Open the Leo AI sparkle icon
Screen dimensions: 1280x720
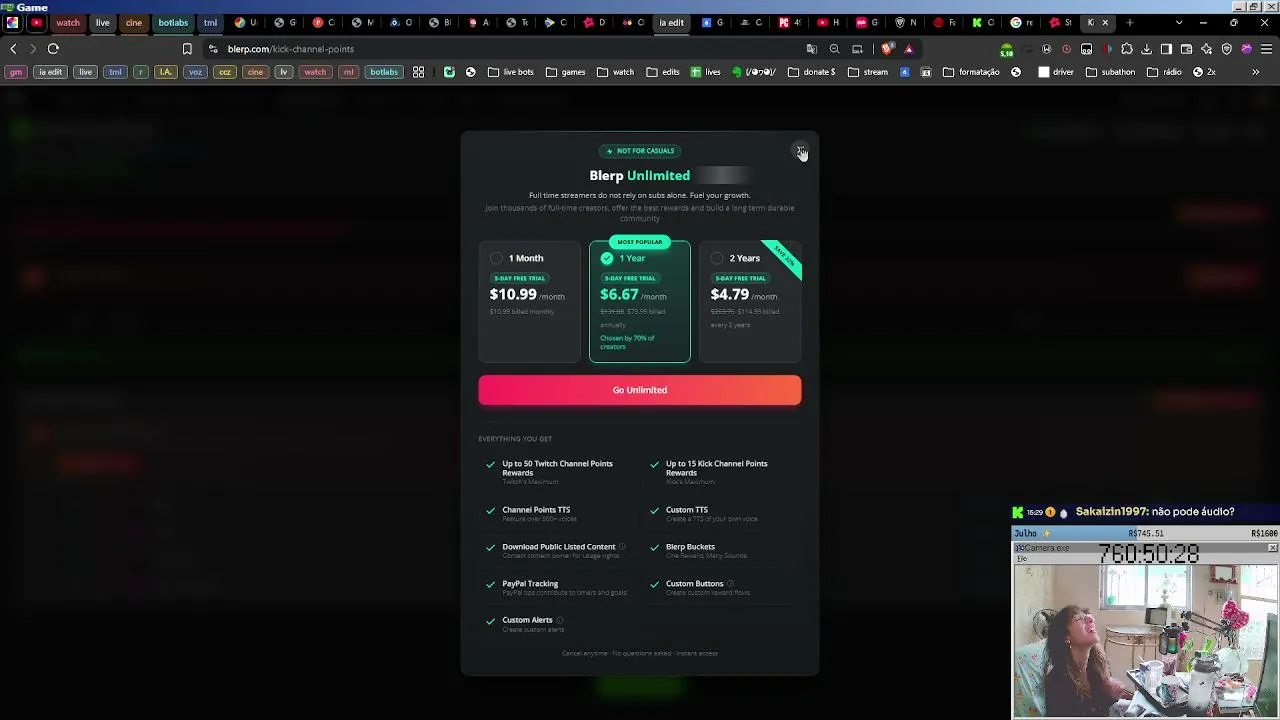pos(1207,49)
